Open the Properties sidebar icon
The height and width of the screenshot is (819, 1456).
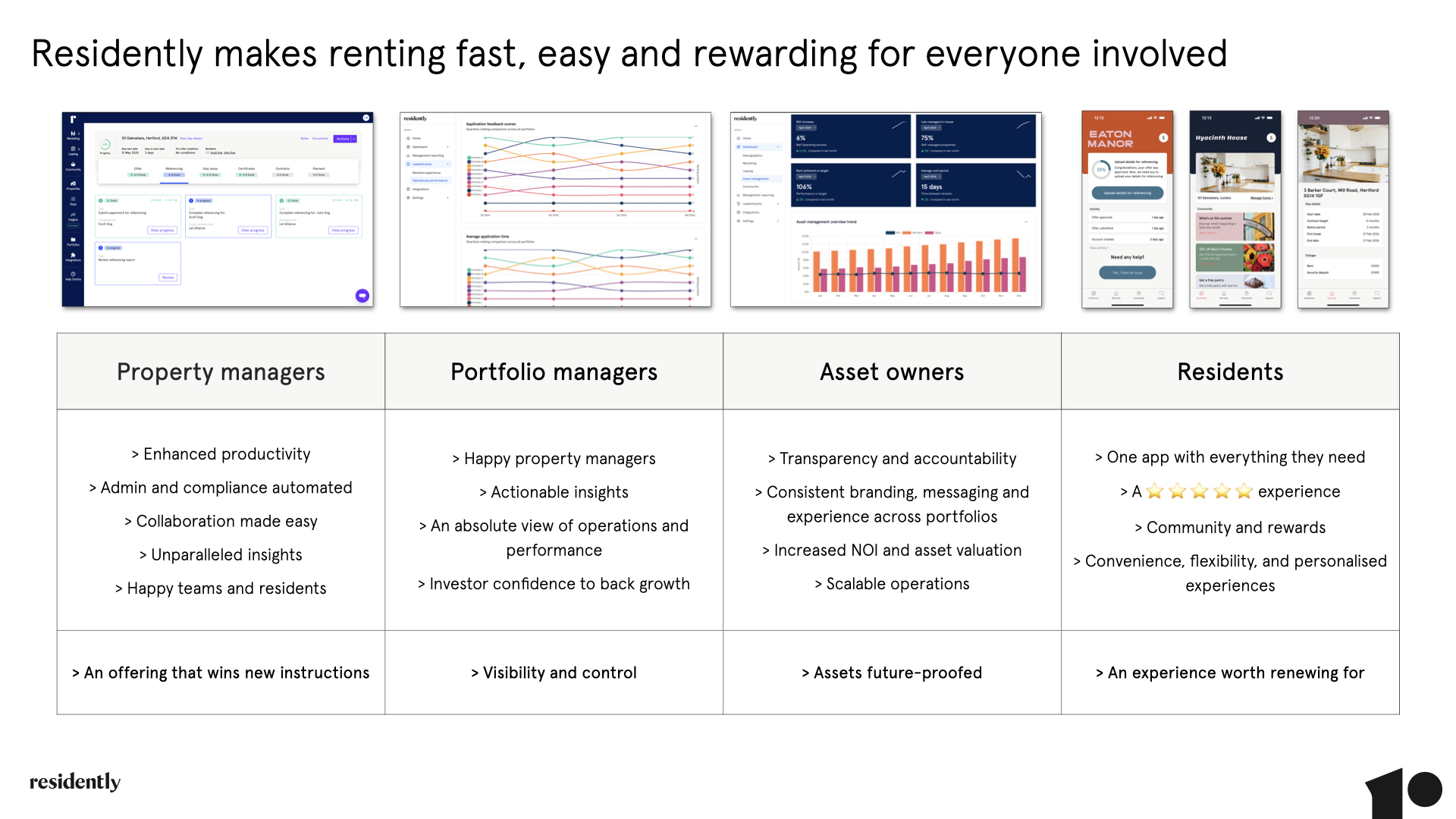(73, 184)
